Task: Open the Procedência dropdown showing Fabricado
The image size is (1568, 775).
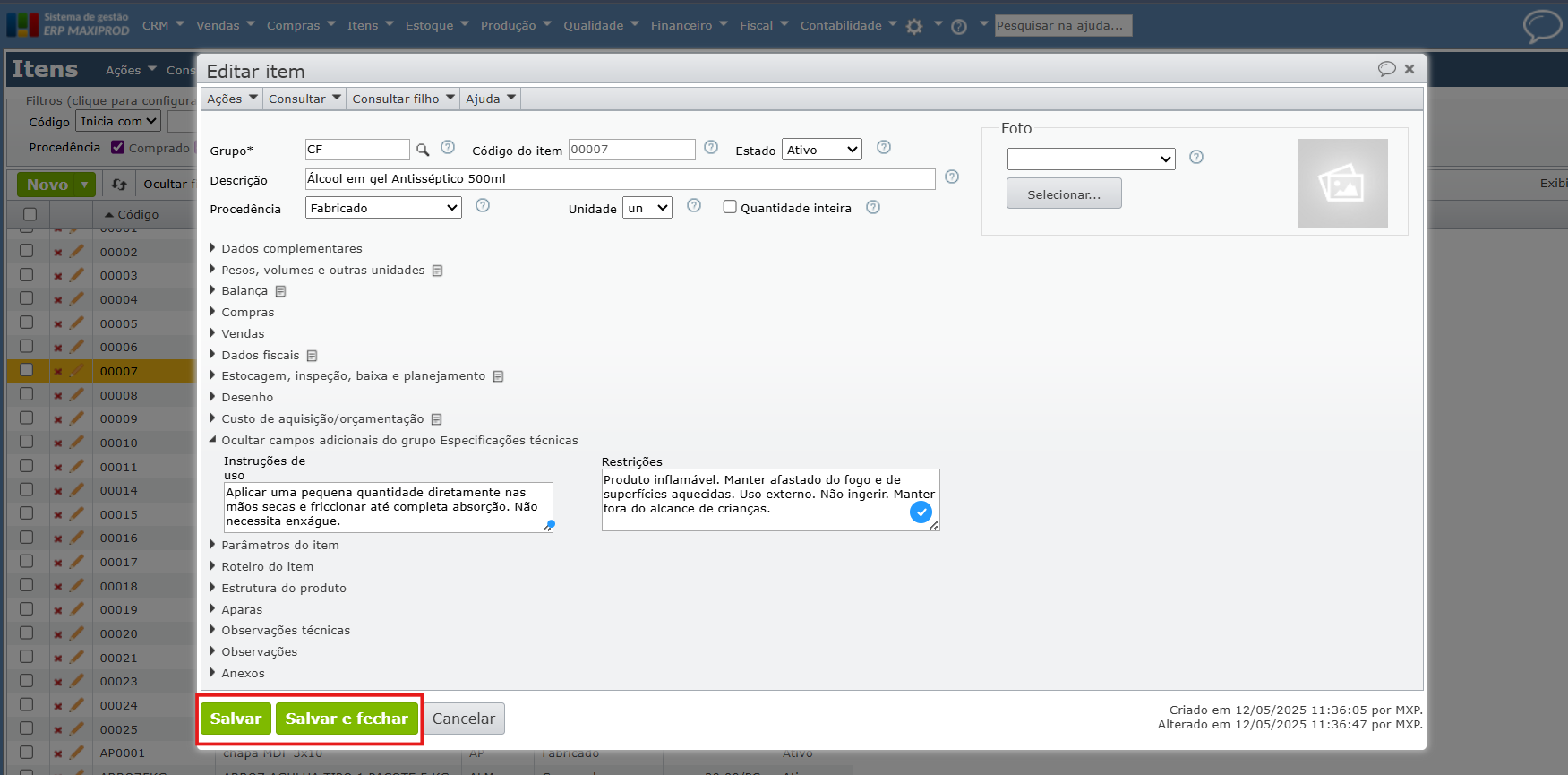Action: [383, 208]
